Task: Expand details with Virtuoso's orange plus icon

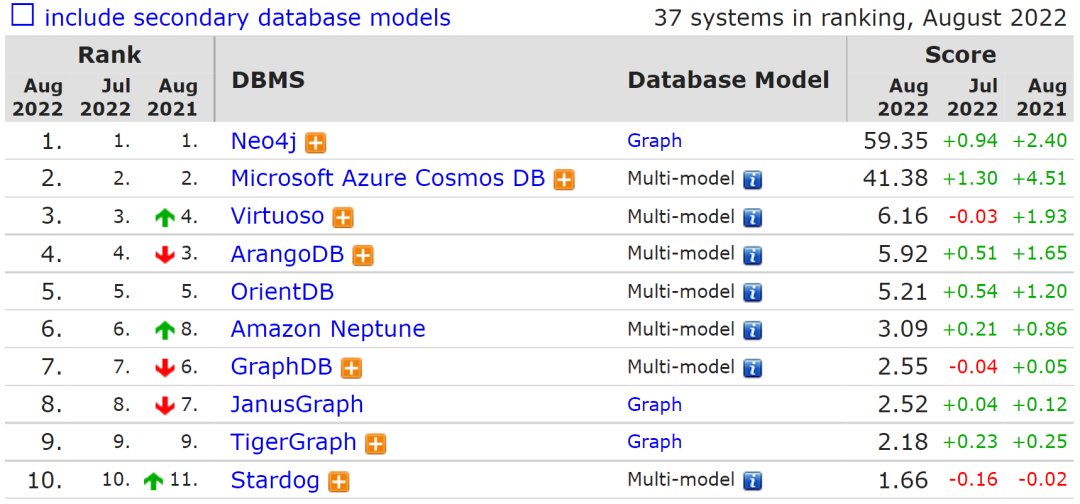Action: point(343,217)
